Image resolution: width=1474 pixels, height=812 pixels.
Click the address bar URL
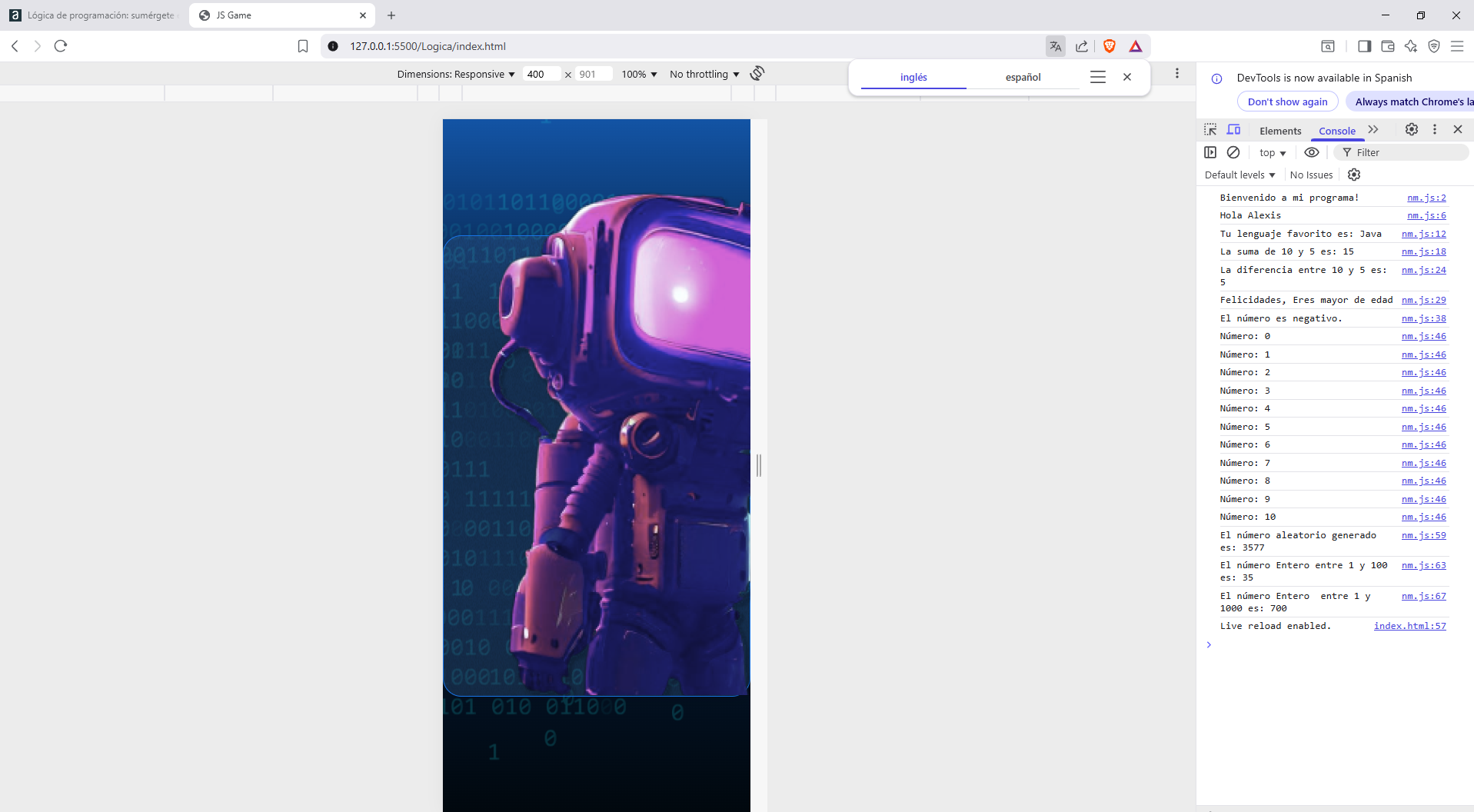[428, 46]
